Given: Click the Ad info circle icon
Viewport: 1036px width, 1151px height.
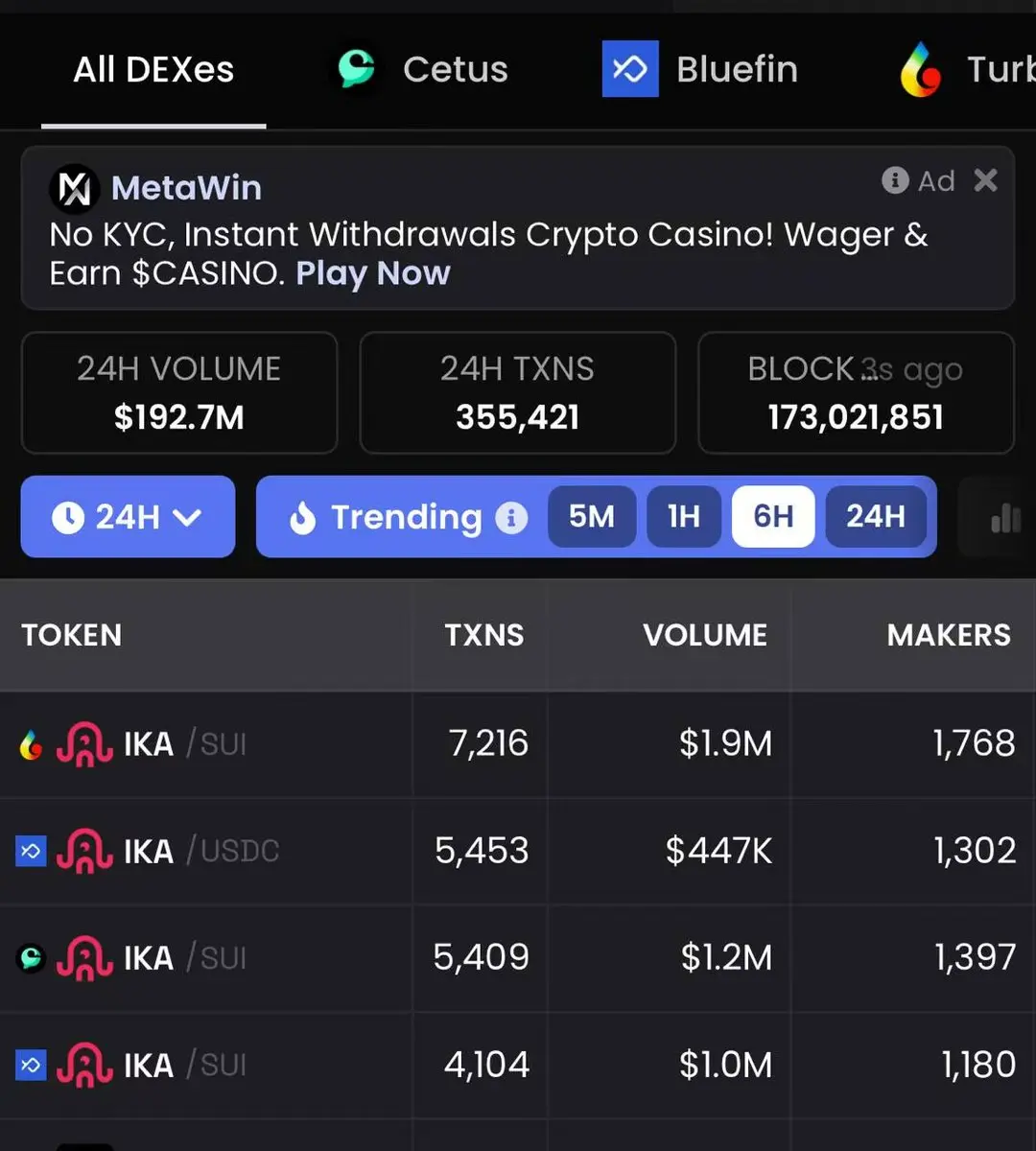Looking at the screenshot, I should point(895,180).
